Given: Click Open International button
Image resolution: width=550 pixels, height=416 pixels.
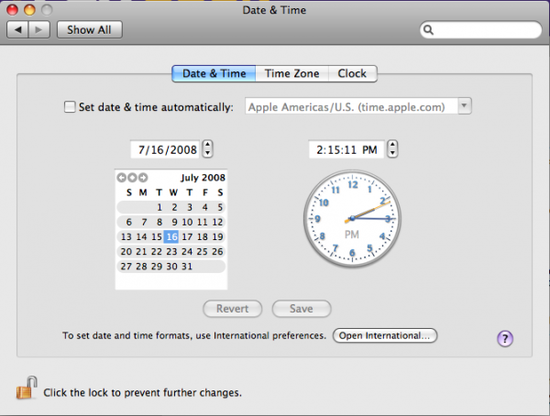Looking at the screenshot, I should coord(384,336).
